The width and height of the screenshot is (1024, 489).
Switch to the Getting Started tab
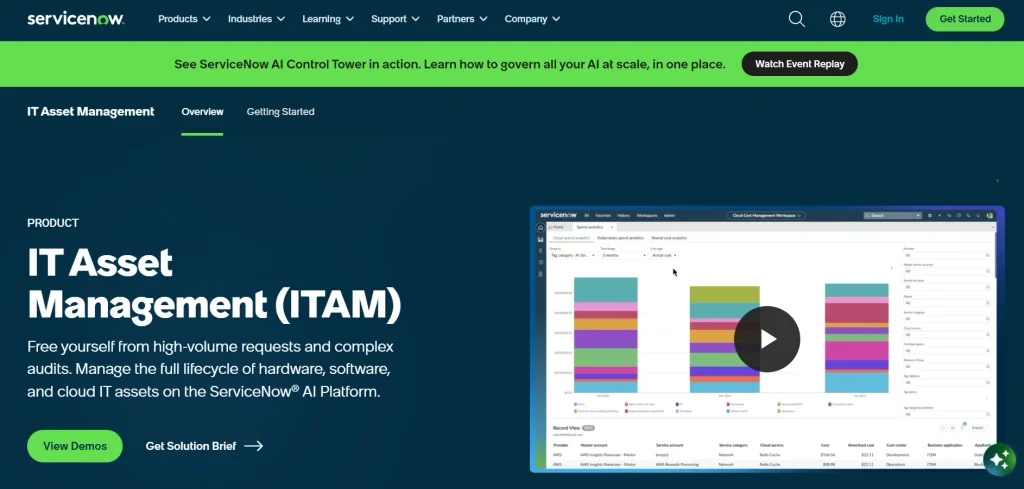(280, 112)
